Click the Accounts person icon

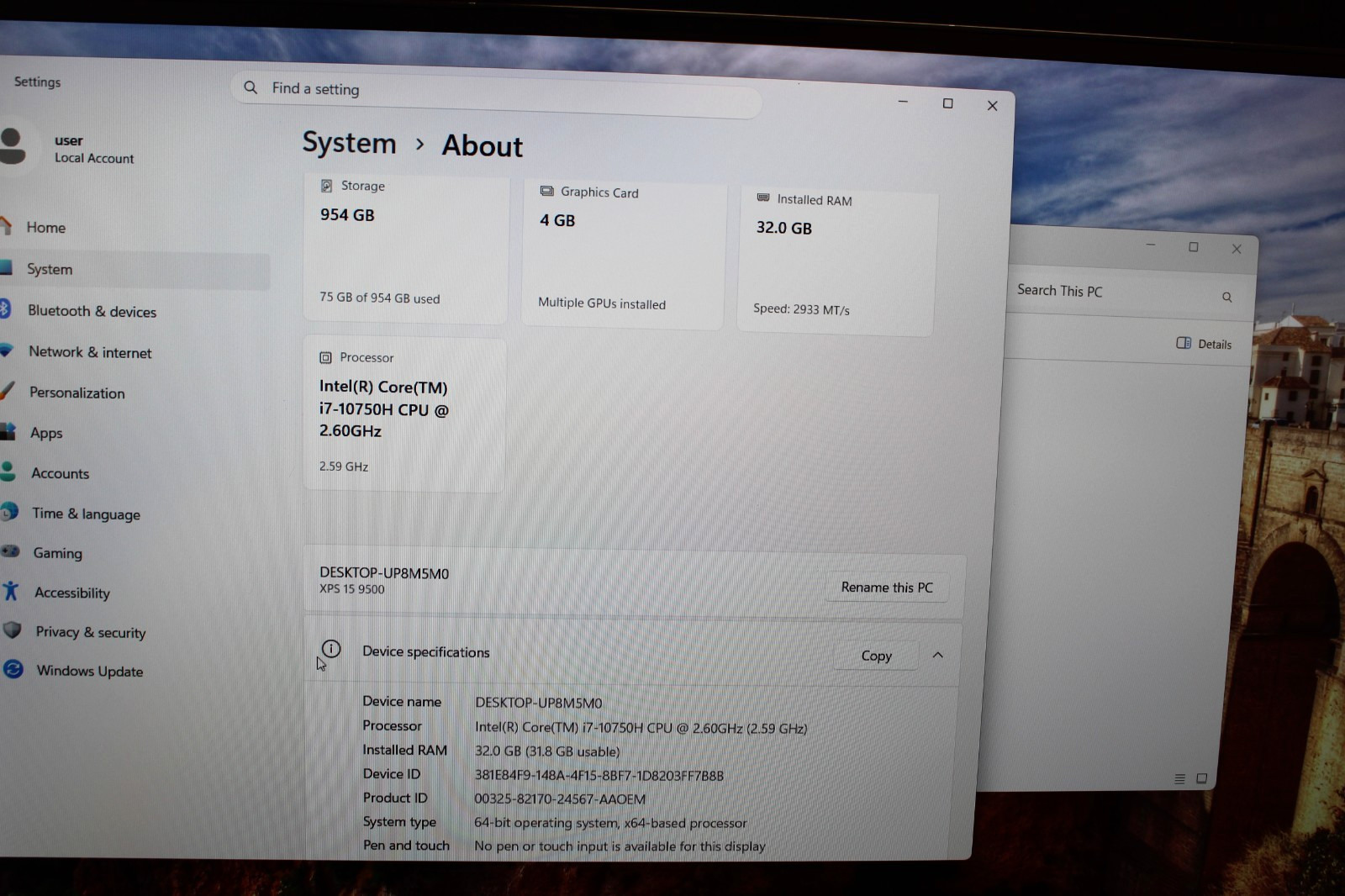point(8,472)
